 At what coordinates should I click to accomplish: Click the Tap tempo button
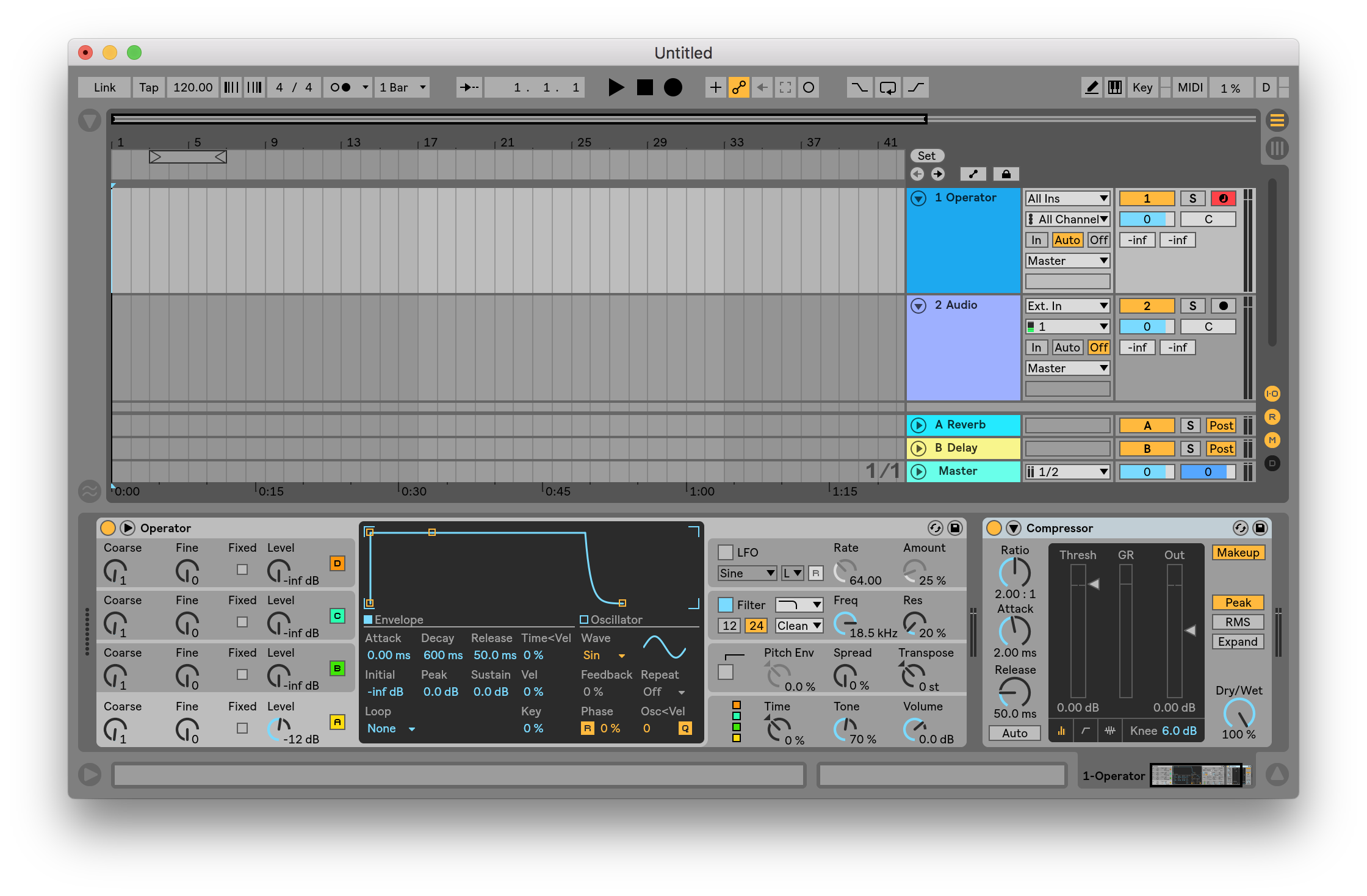pyautogui.click(x=148, y=87)
